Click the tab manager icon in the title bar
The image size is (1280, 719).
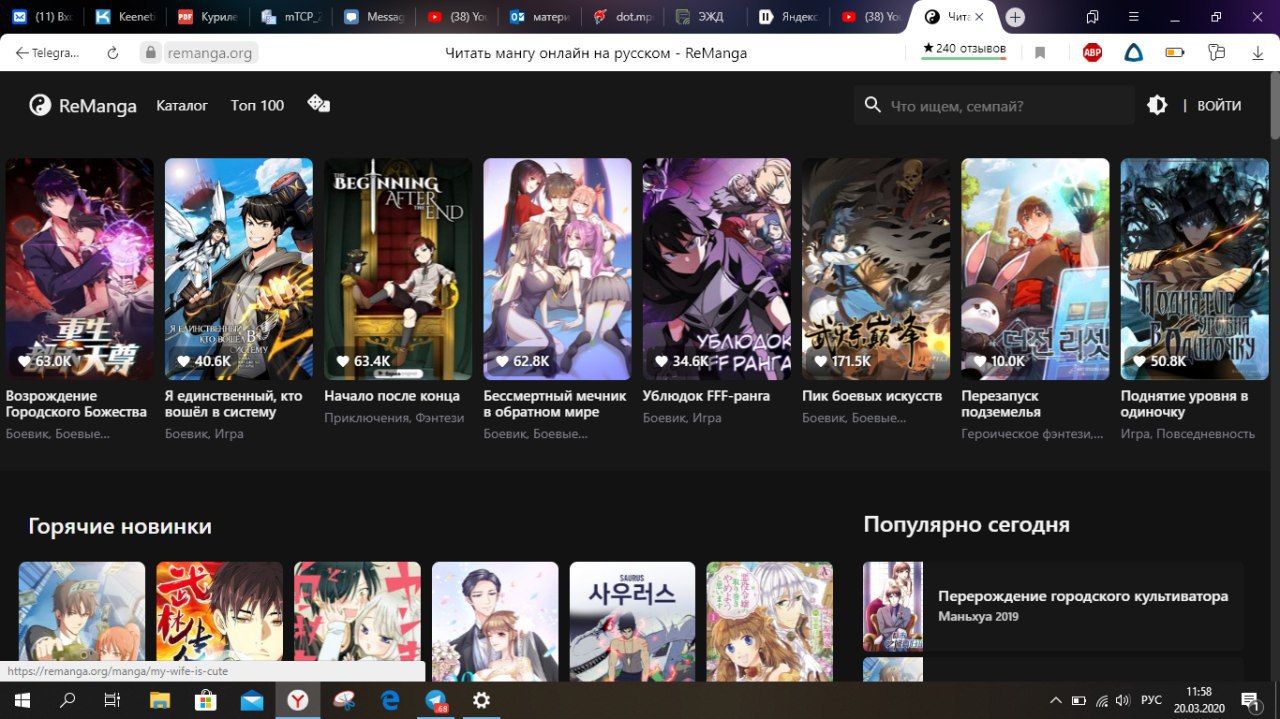(x=1093, y=17)
